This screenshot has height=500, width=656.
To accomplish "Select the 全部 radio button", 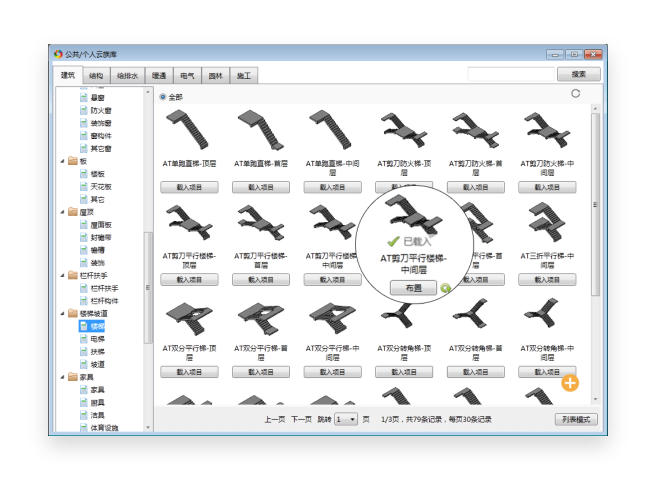I will click(x=163, y=97).
